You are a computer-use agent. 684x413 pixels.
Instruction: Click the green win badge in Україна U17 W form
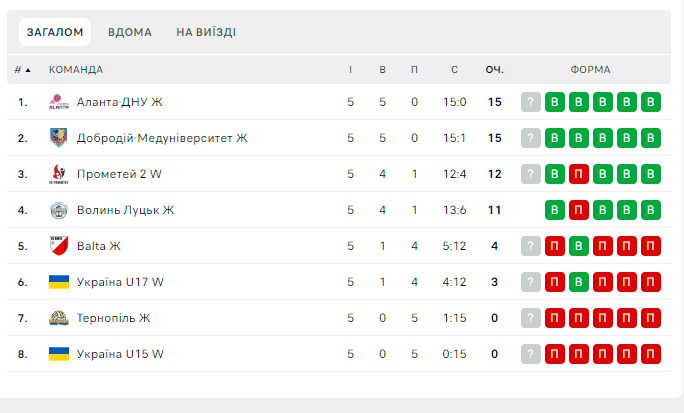(x=578, y=282)
